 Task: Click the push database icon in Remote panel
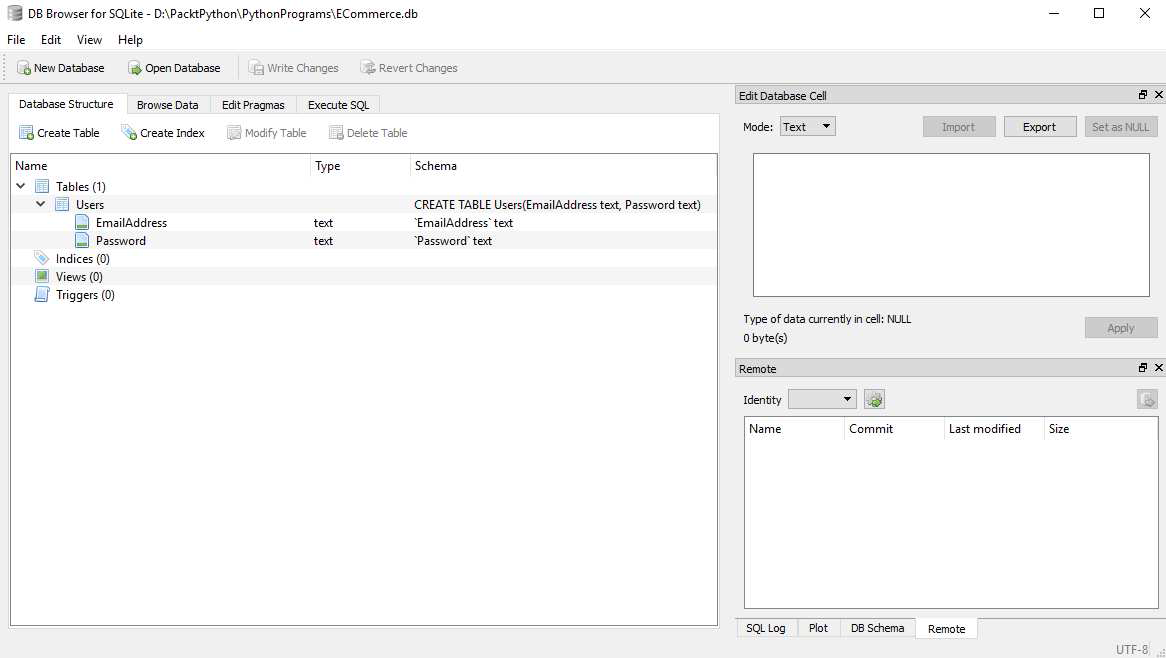pyautogui.click(x=1147, y=399)
